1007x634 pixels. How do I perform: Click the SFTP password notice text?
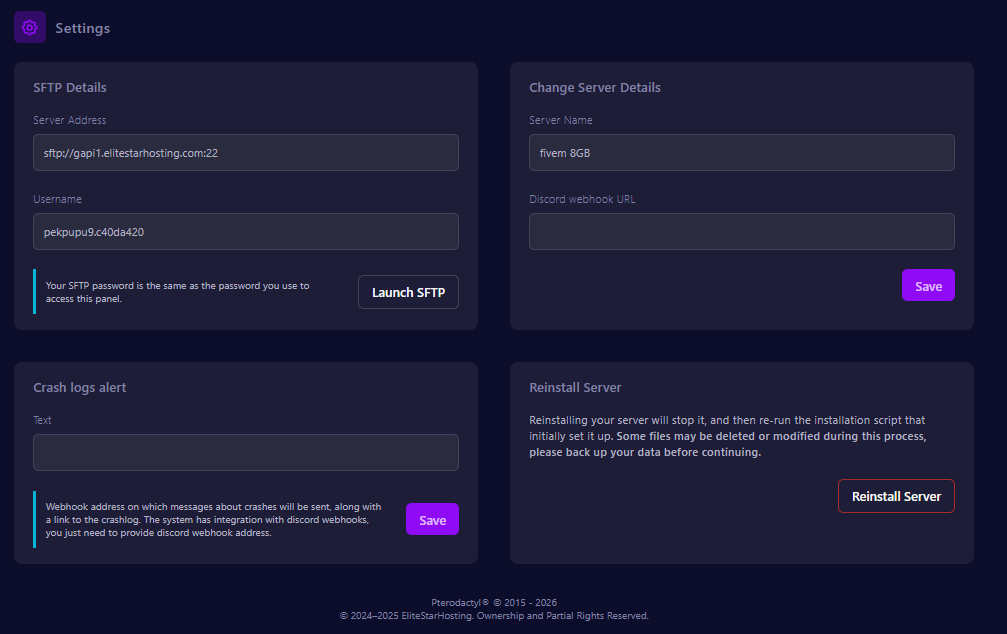point(178,292)
